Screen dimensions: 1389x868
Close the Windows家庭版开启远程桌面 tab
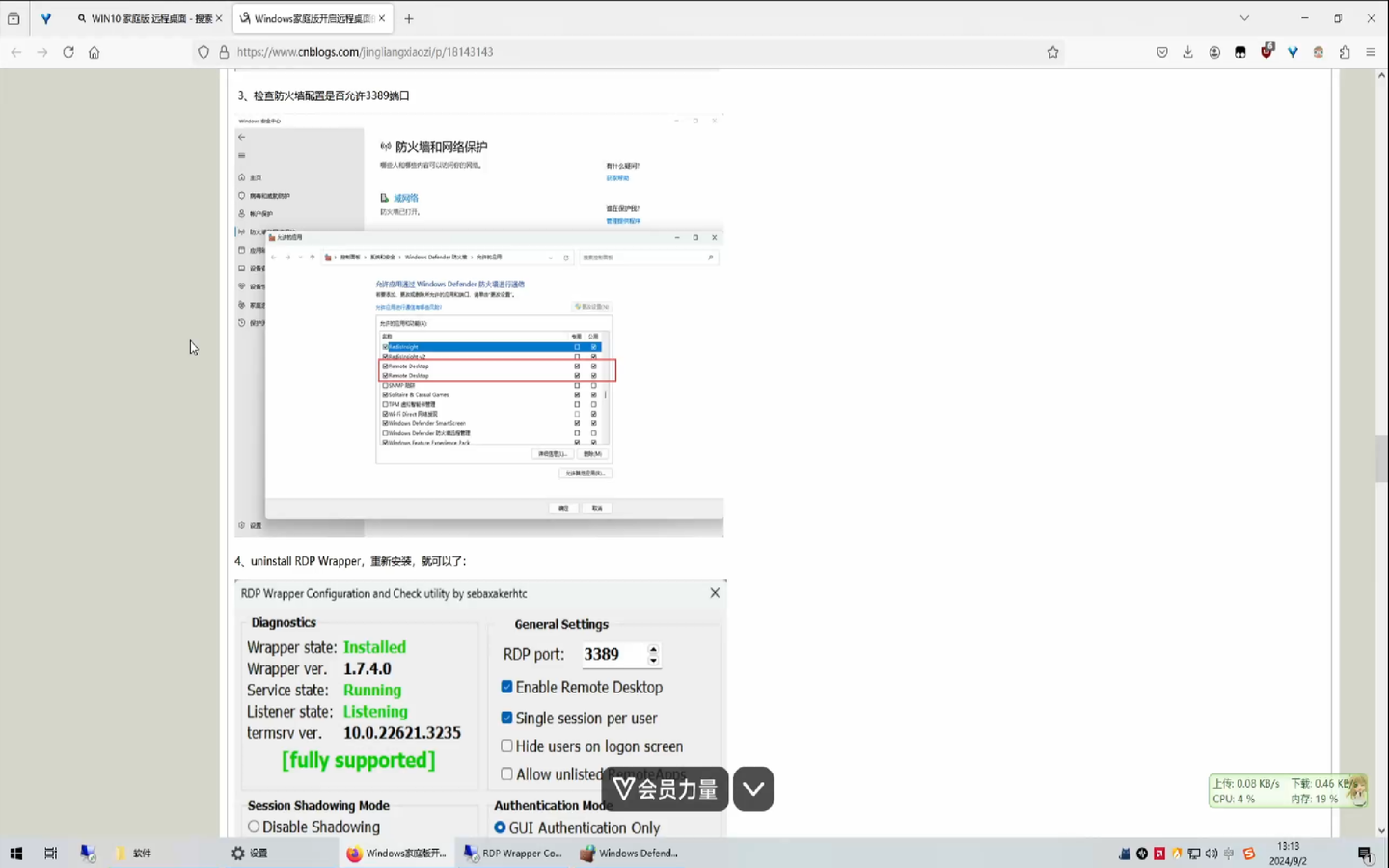coord(382,18)
